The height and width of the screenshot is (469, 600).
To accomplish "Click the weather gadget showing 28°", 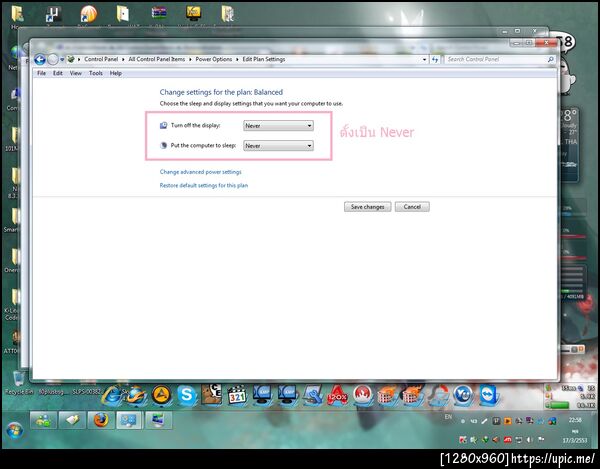I will click(x=569, y=145).
